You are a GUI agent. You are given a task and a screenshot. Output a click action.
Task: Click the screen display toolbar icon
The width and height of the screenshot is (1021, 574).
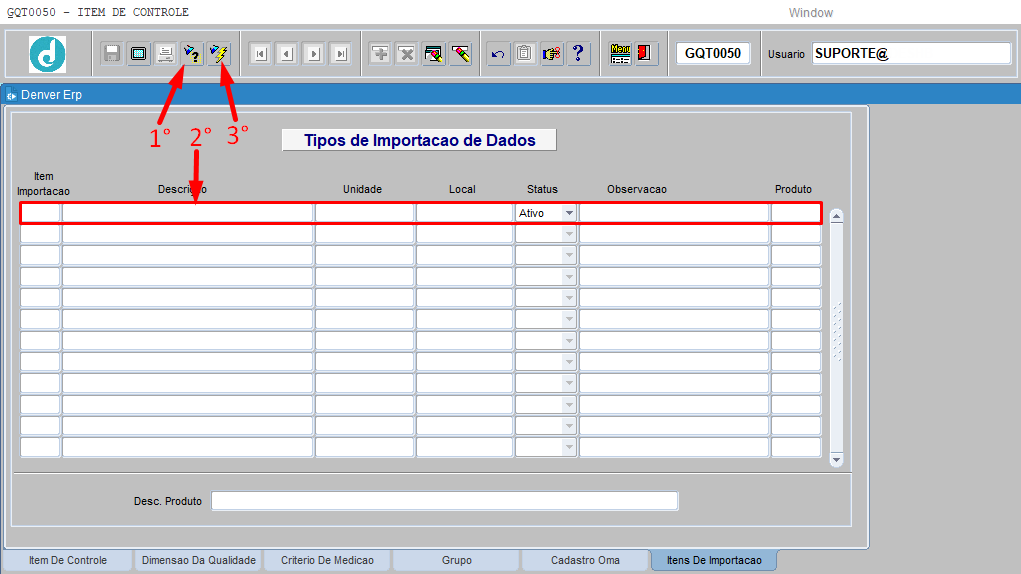click(x=139, y=53)
